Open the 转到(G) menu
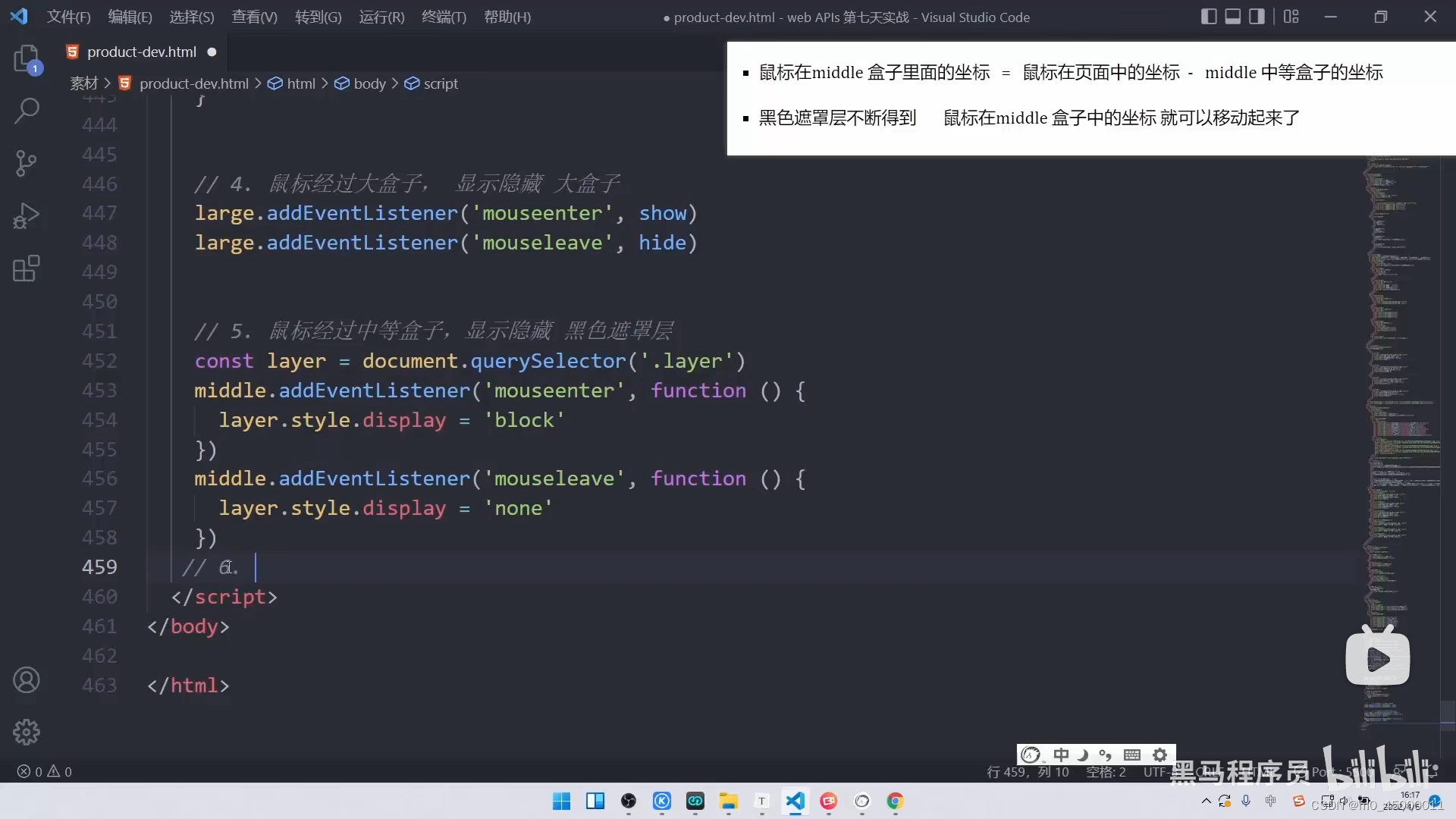The width and height of the screenshot is (1456, 819). pyautogui.click(x=318, y=17)
